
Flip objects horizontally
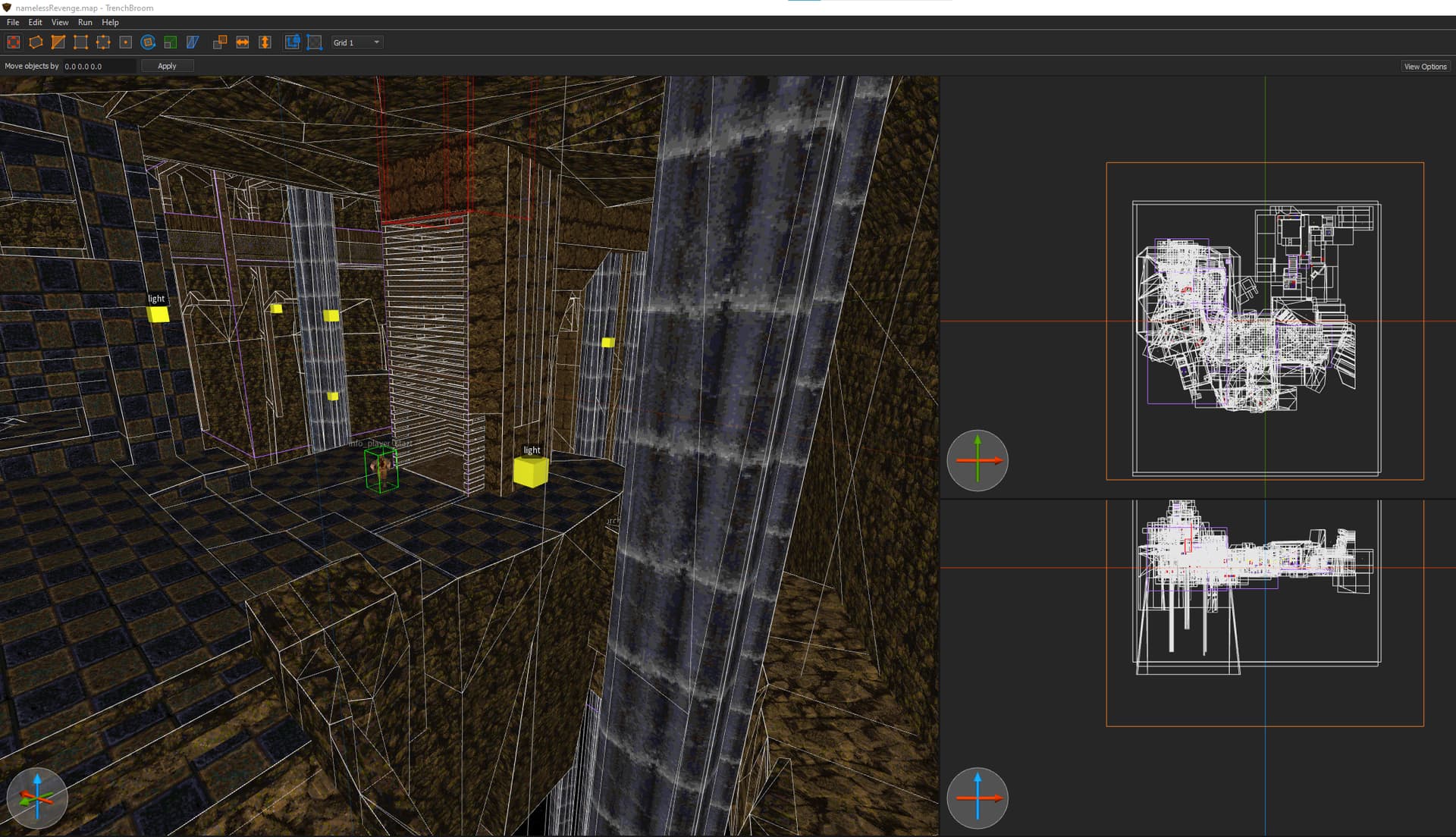click(x=243, y=42)
